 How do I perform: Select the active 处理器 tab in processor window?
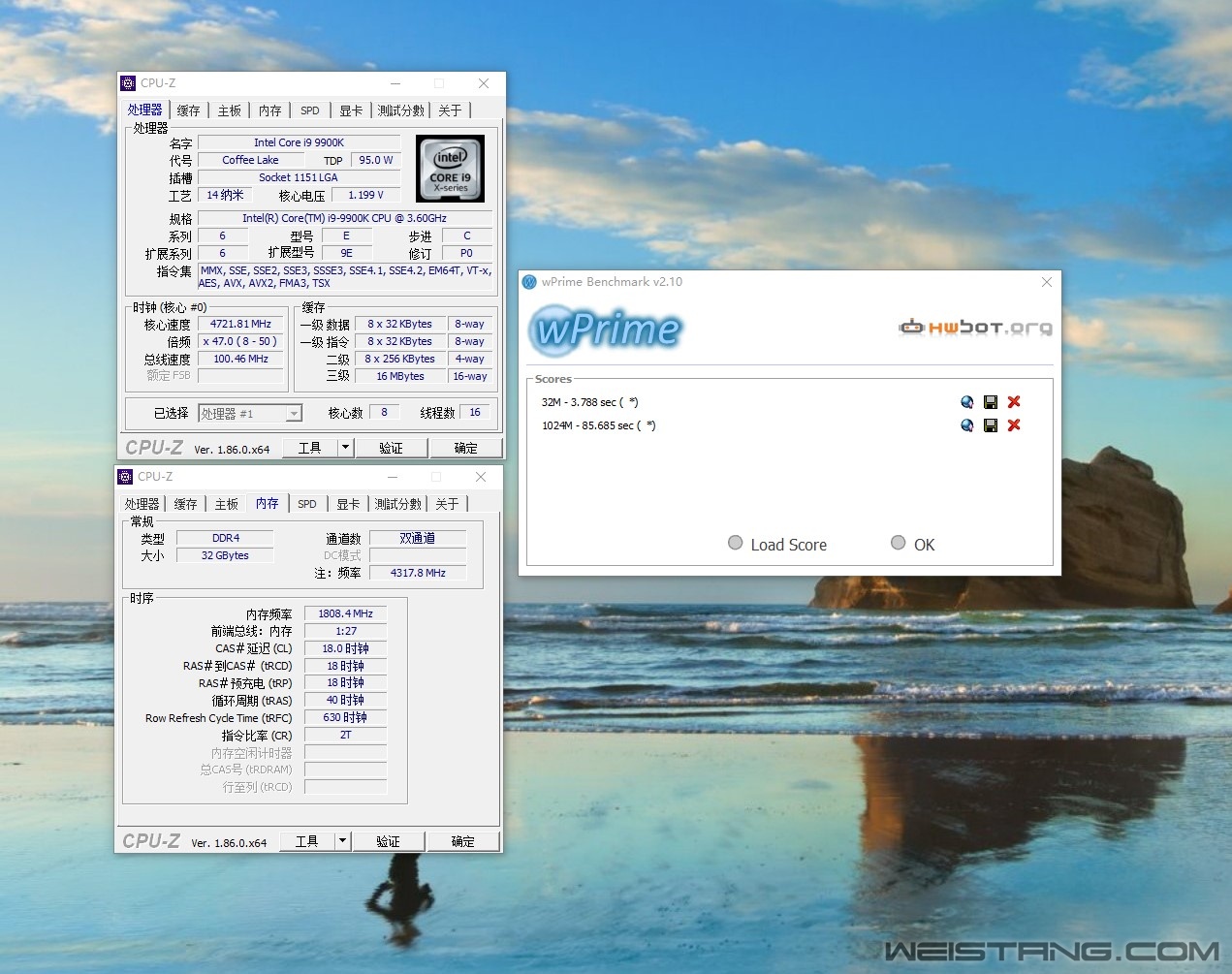pos(145,110)
